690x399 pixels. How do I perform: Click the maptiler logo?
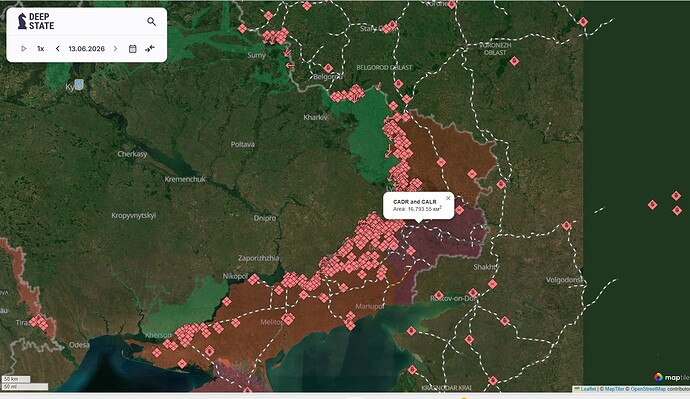pyautogui.click(x=671, y=377)
